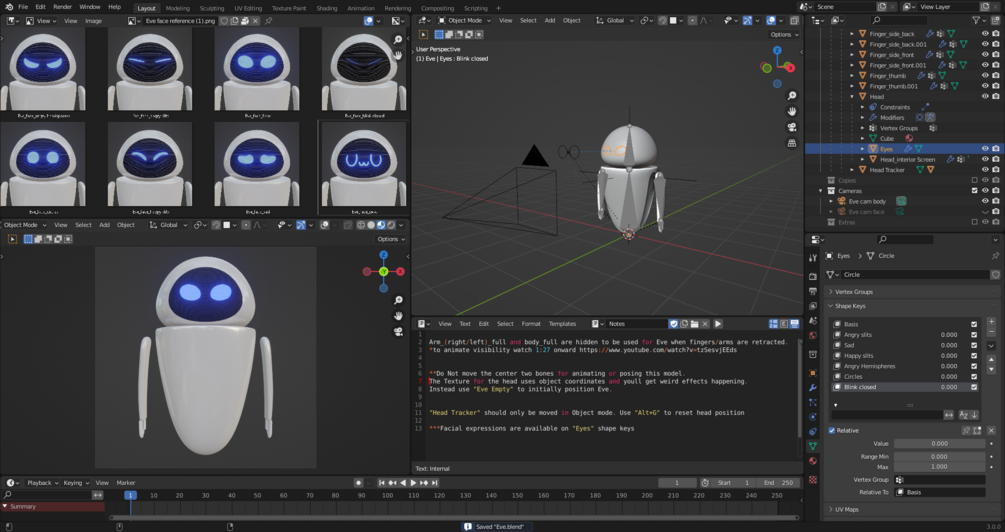1005x532 pixels.
Task: Click the pan hand icon in main viewport
Action: pos(792,112)
